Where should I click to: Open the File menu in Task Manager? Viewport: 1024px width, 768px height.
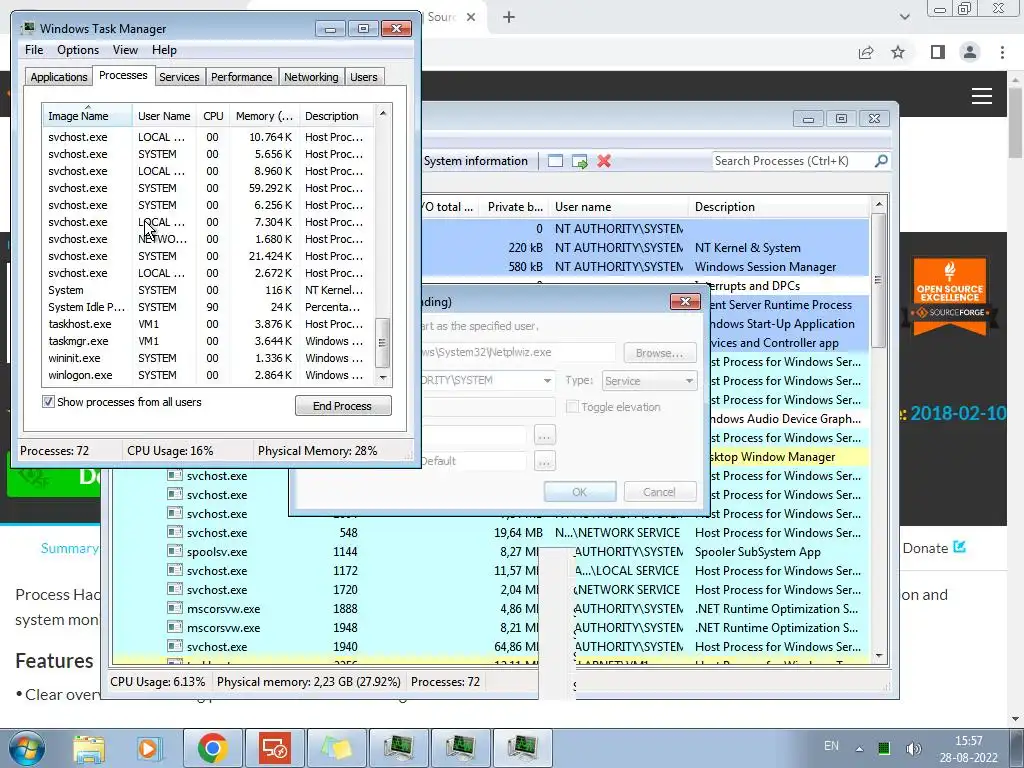click(x=34, y=50)
